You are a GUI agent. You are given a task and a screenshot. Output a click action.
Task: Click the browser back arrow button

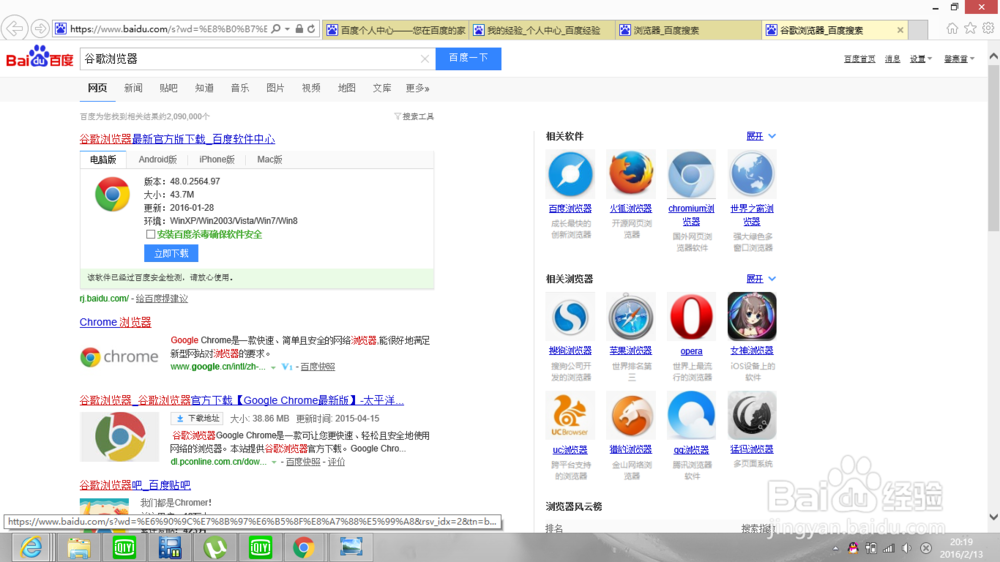click(x=14, y=29)
